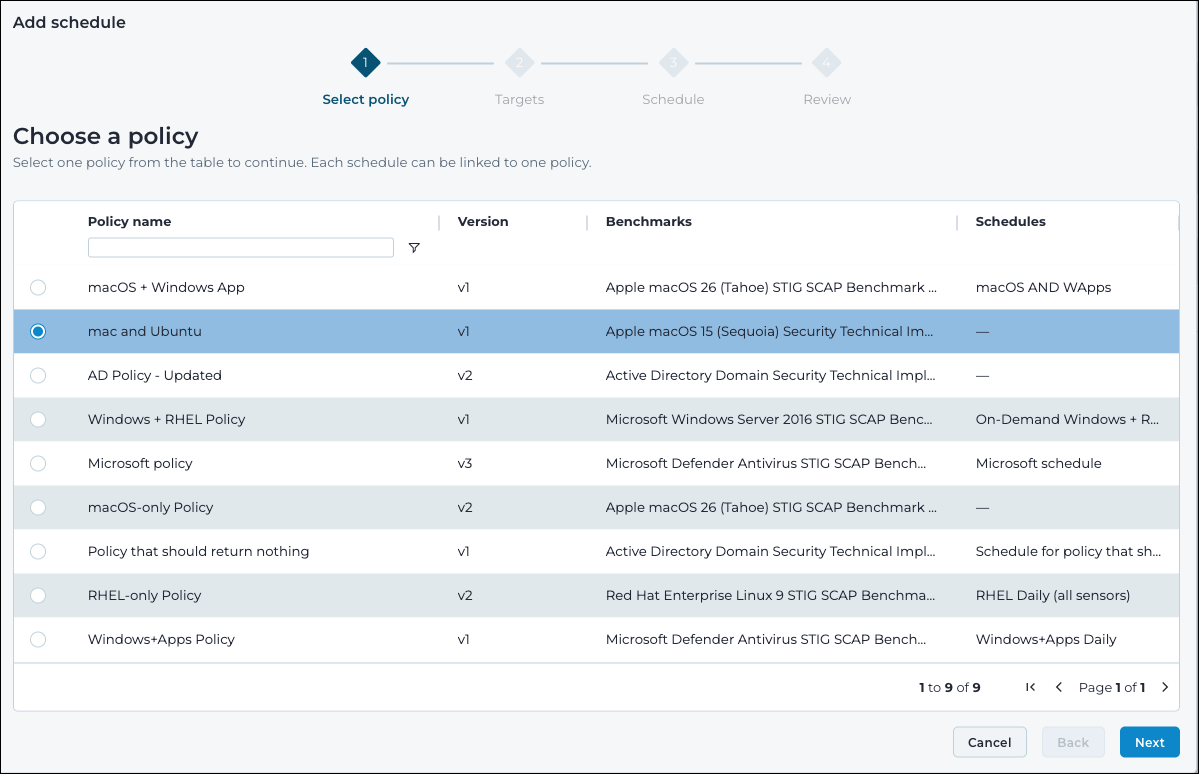Click step 3 diamond icon

[x=673, y=63]
